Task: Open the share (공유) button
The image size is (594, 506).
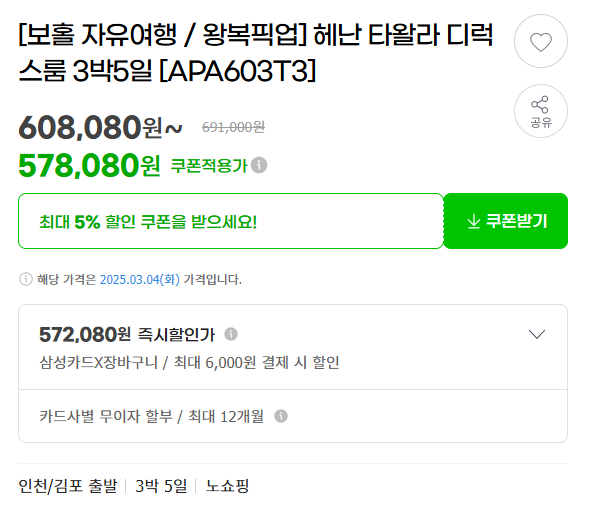Action: pyautogui.click(x=541, y=111)
